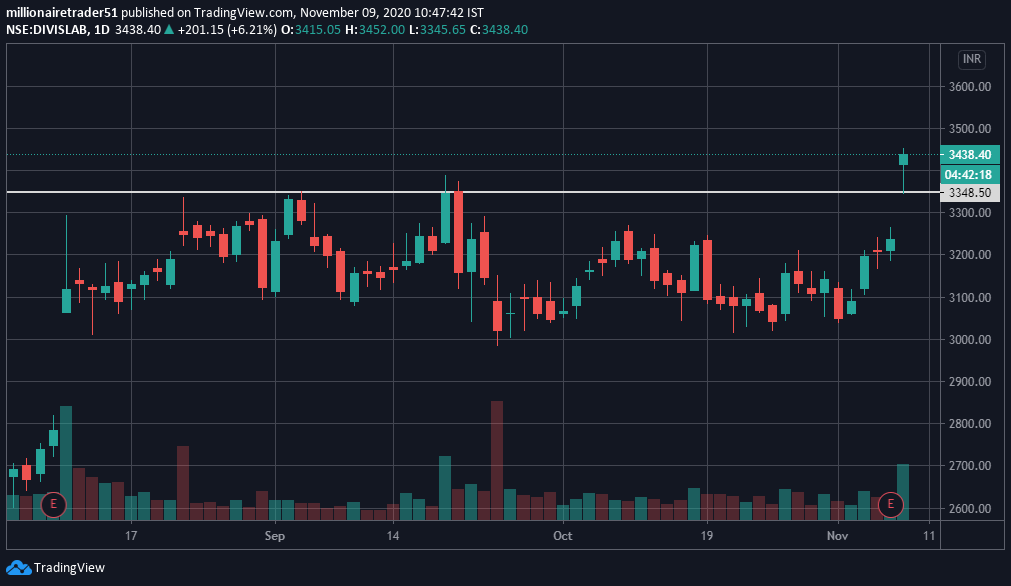Click the 17 date axis label
The width and height of the screenshot is (1011, 586).
click(131, 536)
